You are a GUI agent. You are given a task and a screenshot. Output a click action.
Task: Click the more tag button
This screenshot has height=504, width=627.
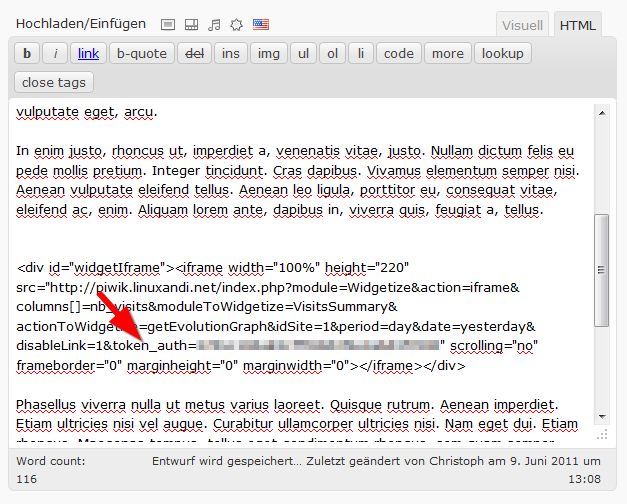click(447, 53)
